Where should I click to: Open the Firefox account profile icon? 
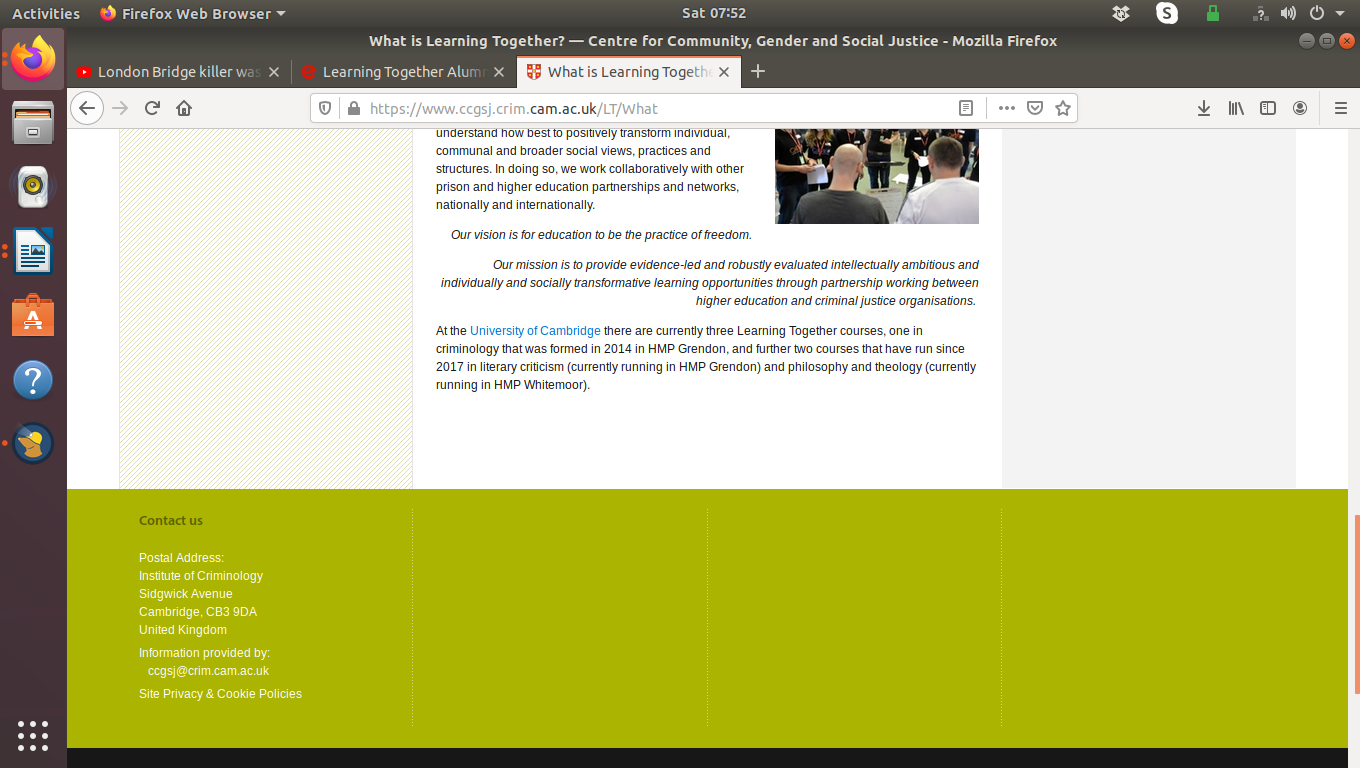click(x=1300, y=108)
